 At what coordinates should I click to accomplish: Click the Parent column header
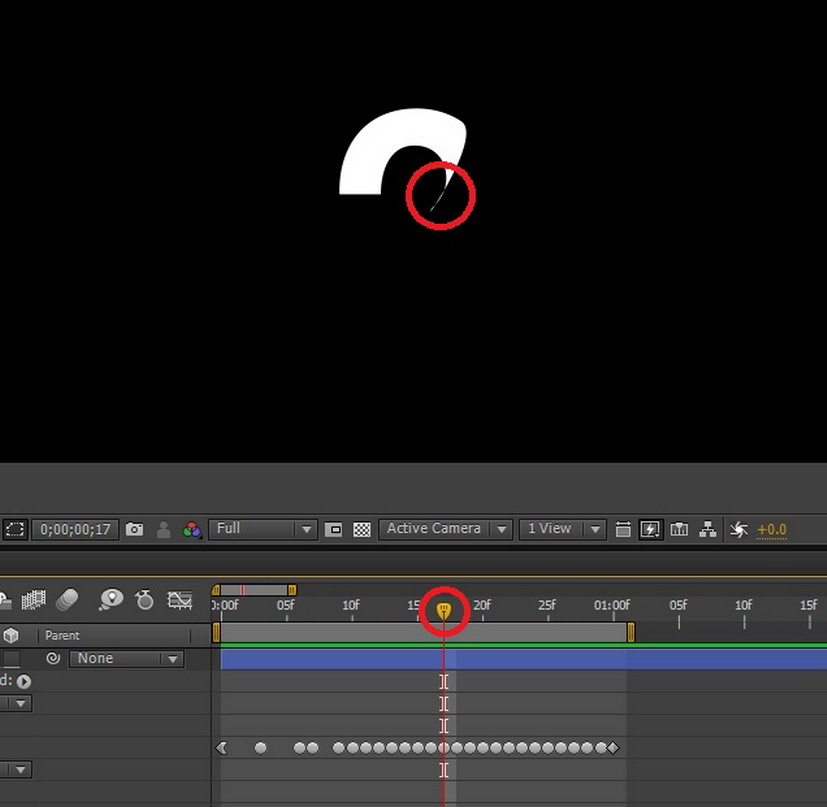coord(62,636)
